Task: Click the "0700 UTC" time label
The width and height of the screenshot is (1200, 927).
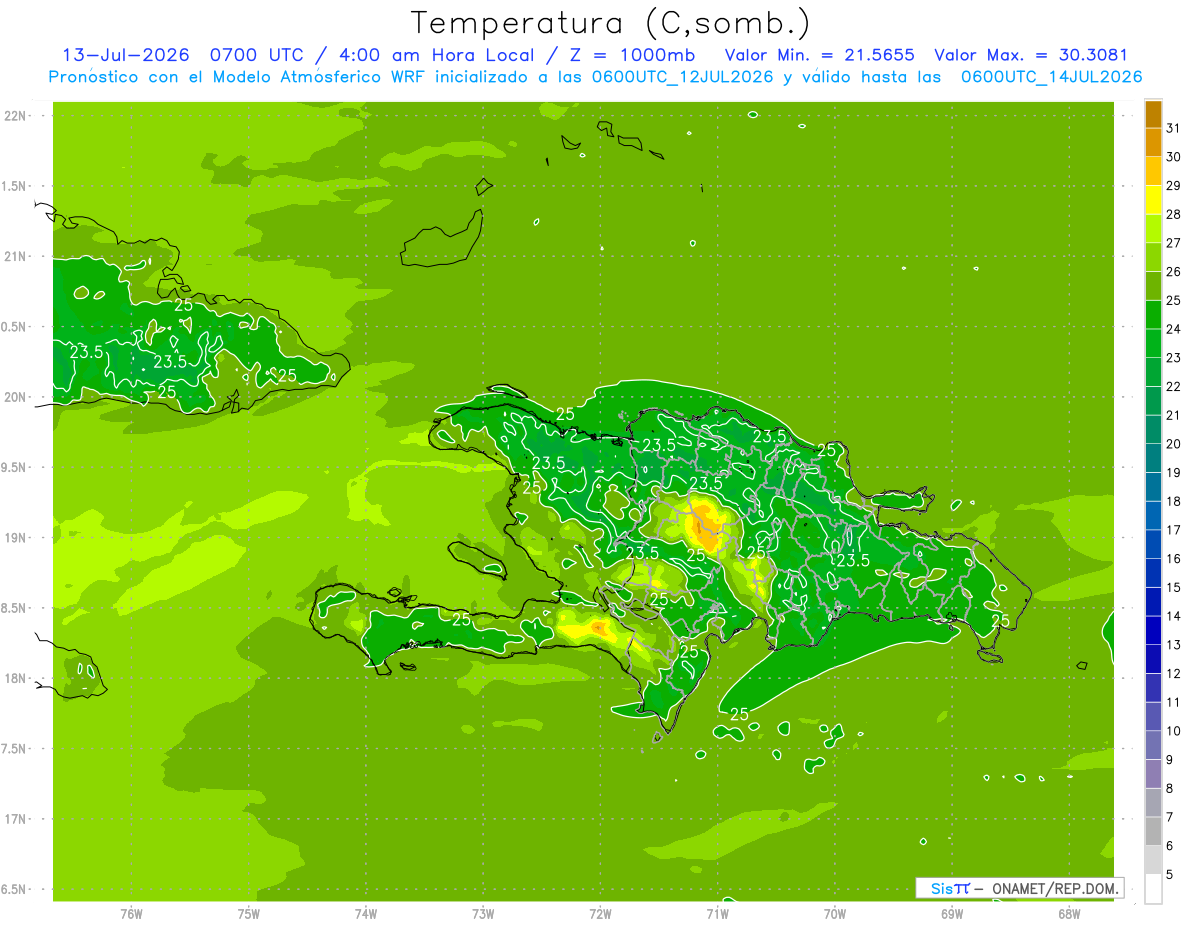Action: click(259, 55)
